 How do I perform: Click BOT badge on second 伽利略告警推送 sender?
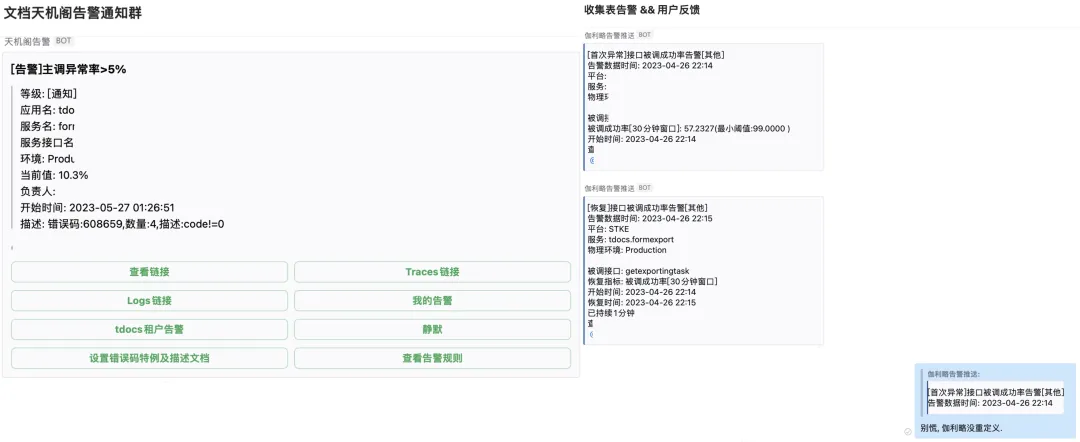pyautogui.click(x=645, y=188)
